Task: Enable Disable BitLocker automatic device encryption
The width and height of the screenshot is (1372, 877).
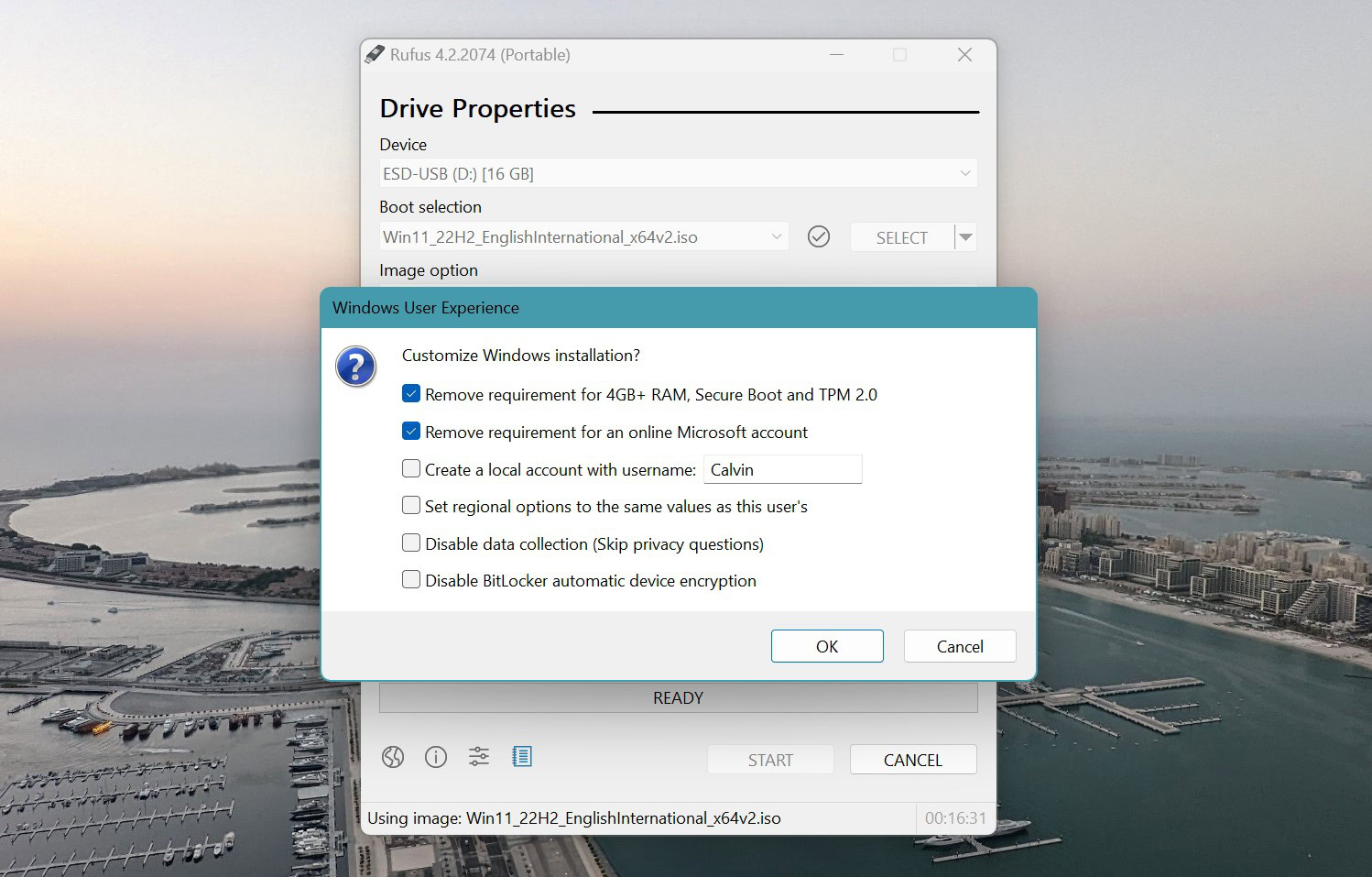Action: click(x=411, y=580)
